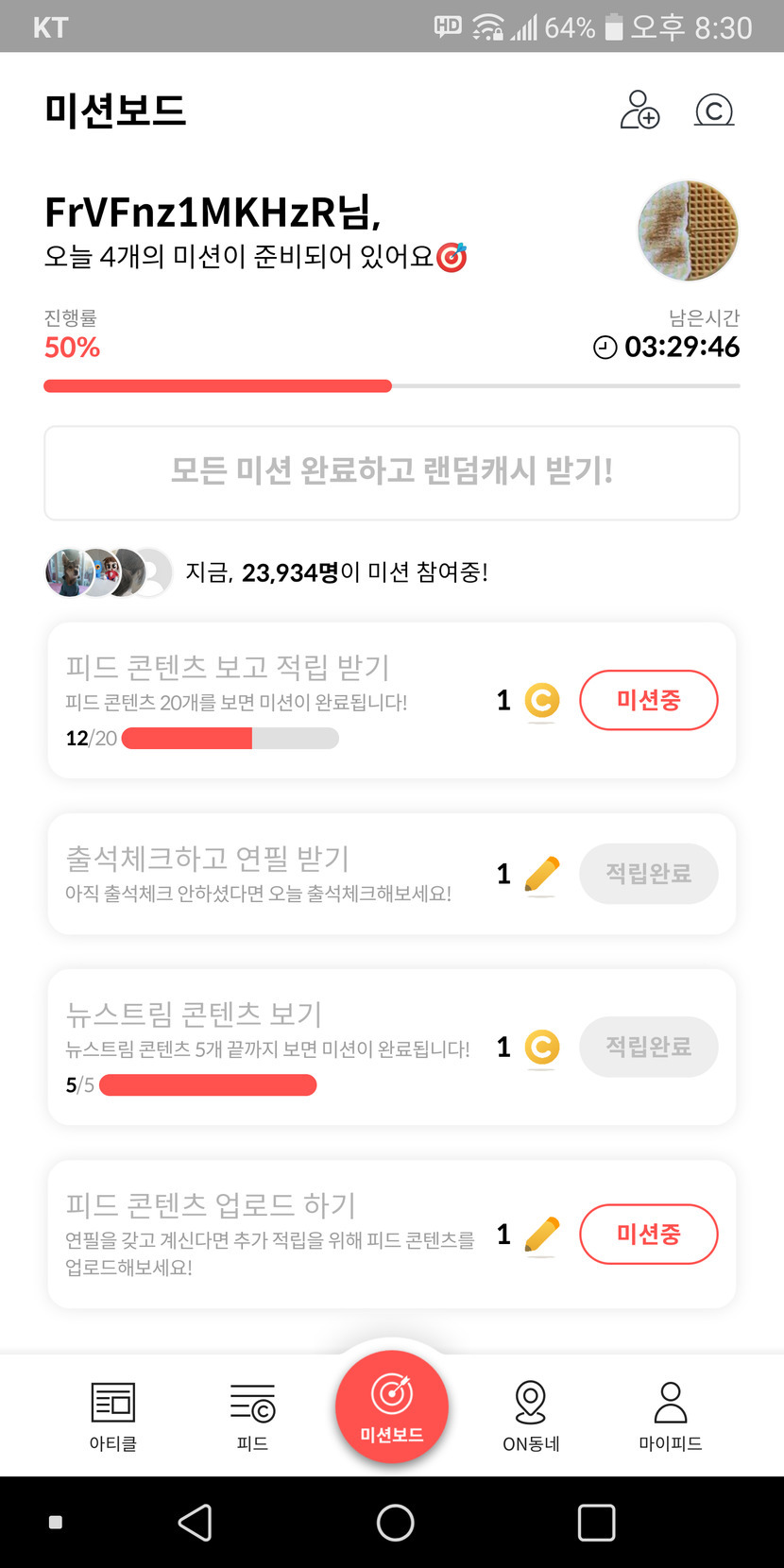Tap the pencil icon in 출석체크하고 연필 받기

[541, 875]
